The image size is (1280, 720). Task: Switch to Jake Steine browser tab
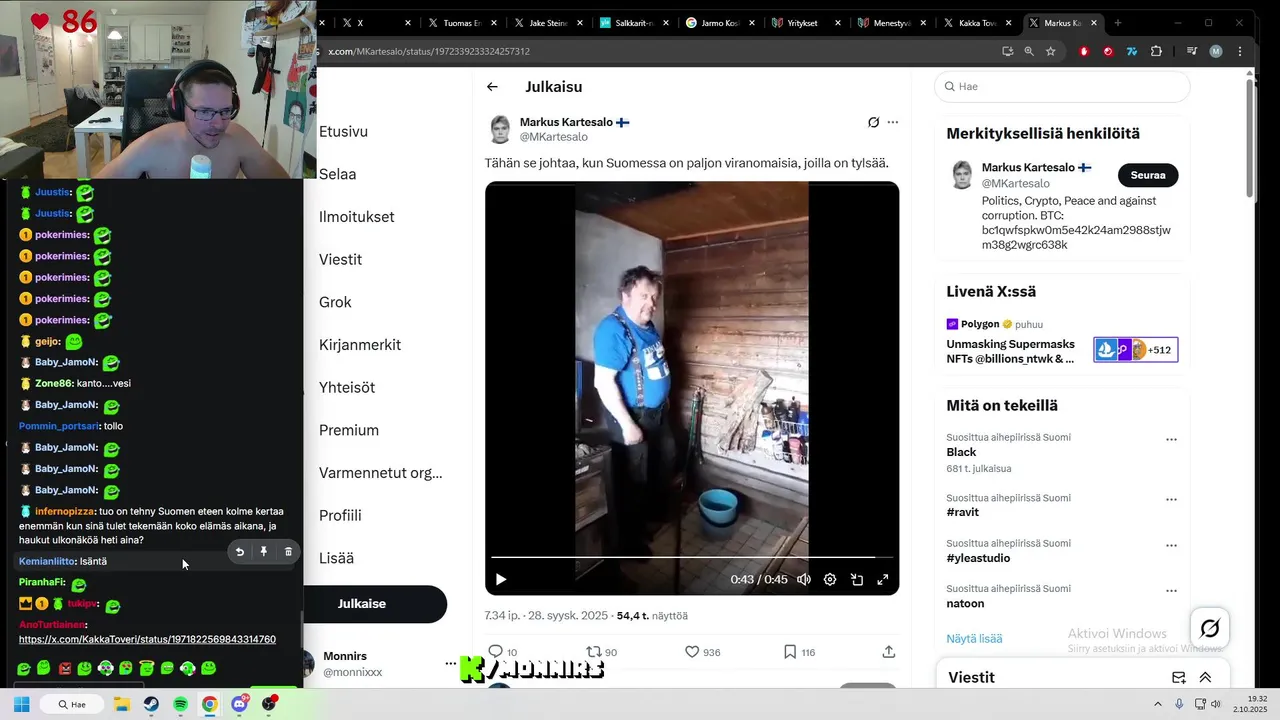tap(540, 22)
